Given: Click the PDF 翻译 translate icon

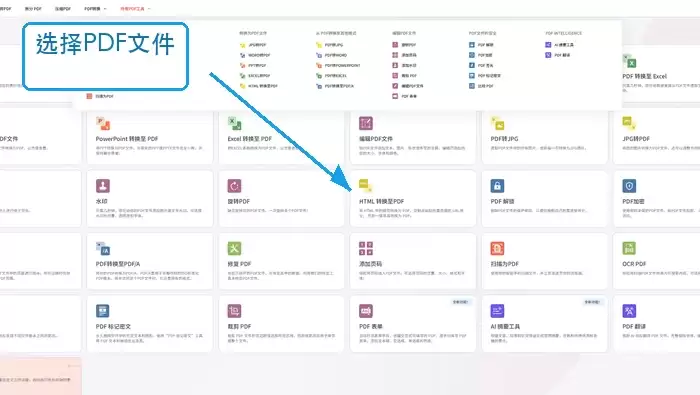Looking at the screenshot, I should [x=629, y=311].
